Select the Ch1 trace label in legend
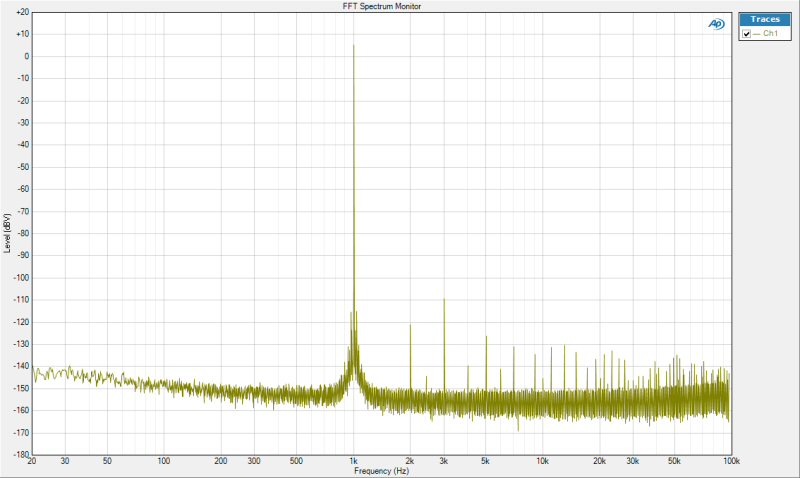The width and height of the screenshot is (800, 478). click(770, 33)
